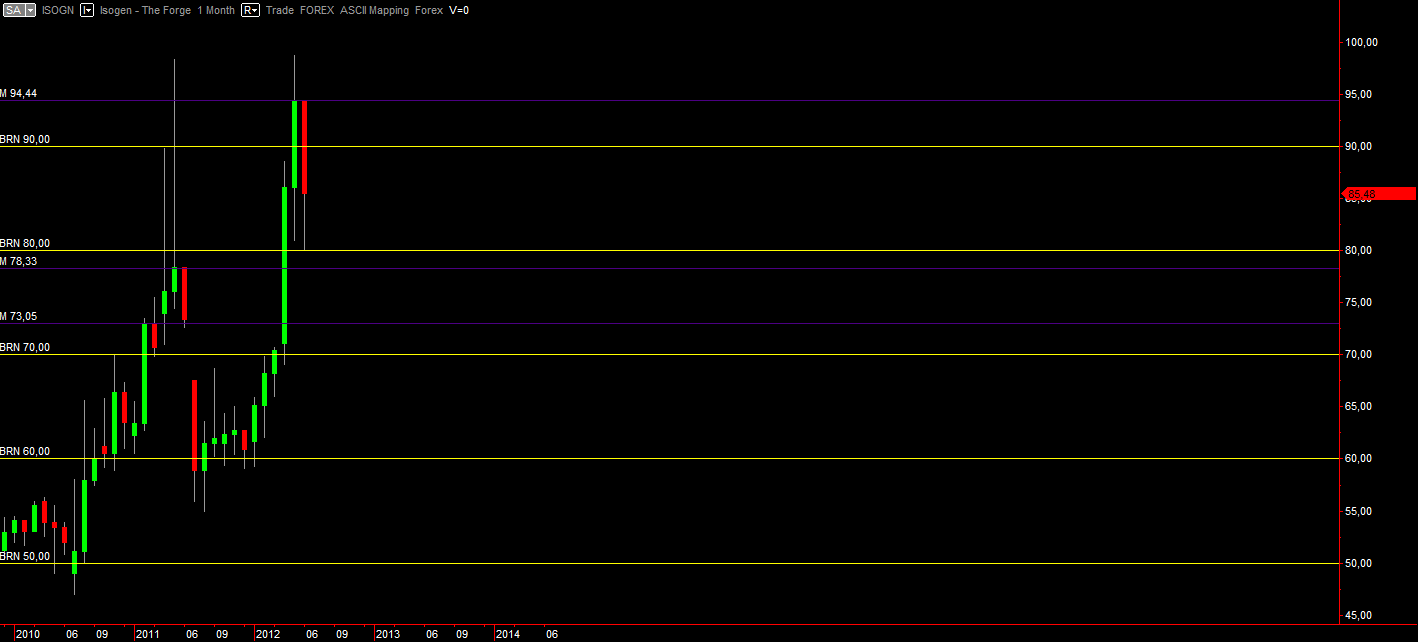Click the ISOGN symbol label

(56, 10)
